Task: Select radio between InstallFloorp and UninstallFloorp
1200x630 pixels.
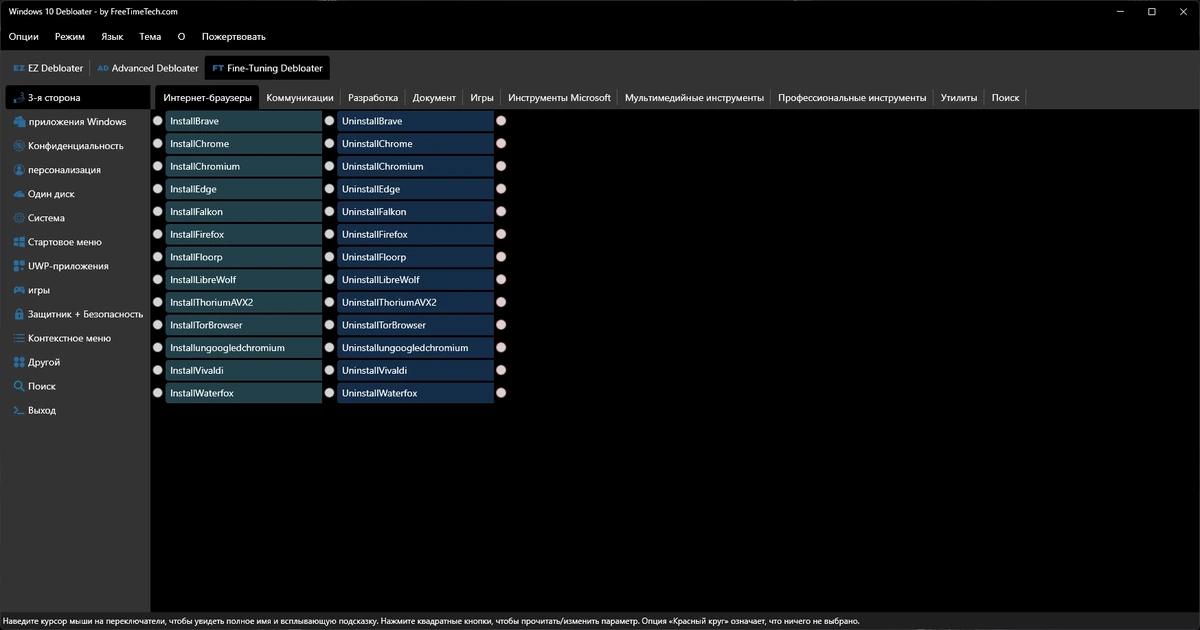Action: (x=329, y=257)
